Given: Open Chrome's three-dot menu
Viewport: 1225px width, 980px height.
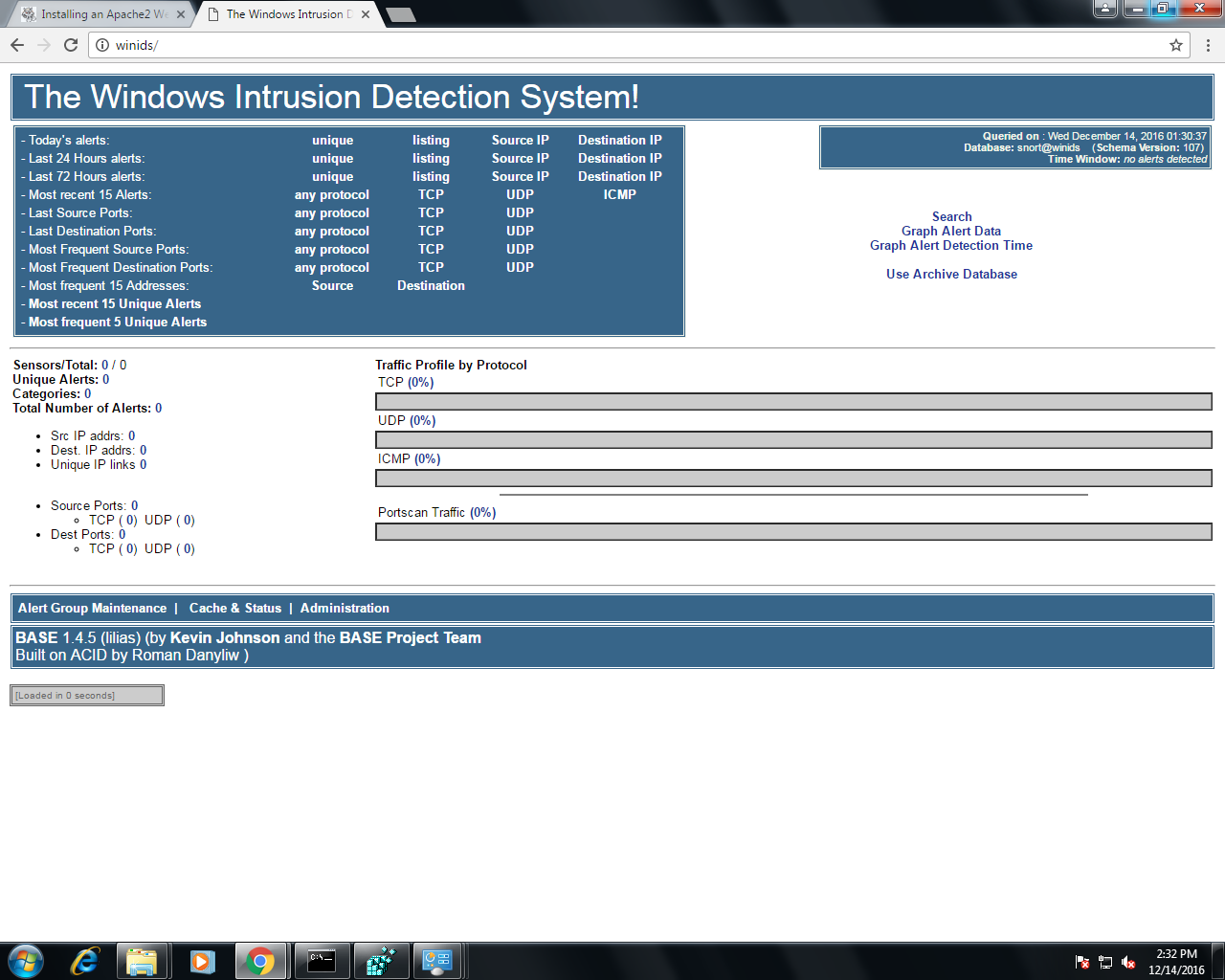Looking at the screenshot, I should 1208,45.
